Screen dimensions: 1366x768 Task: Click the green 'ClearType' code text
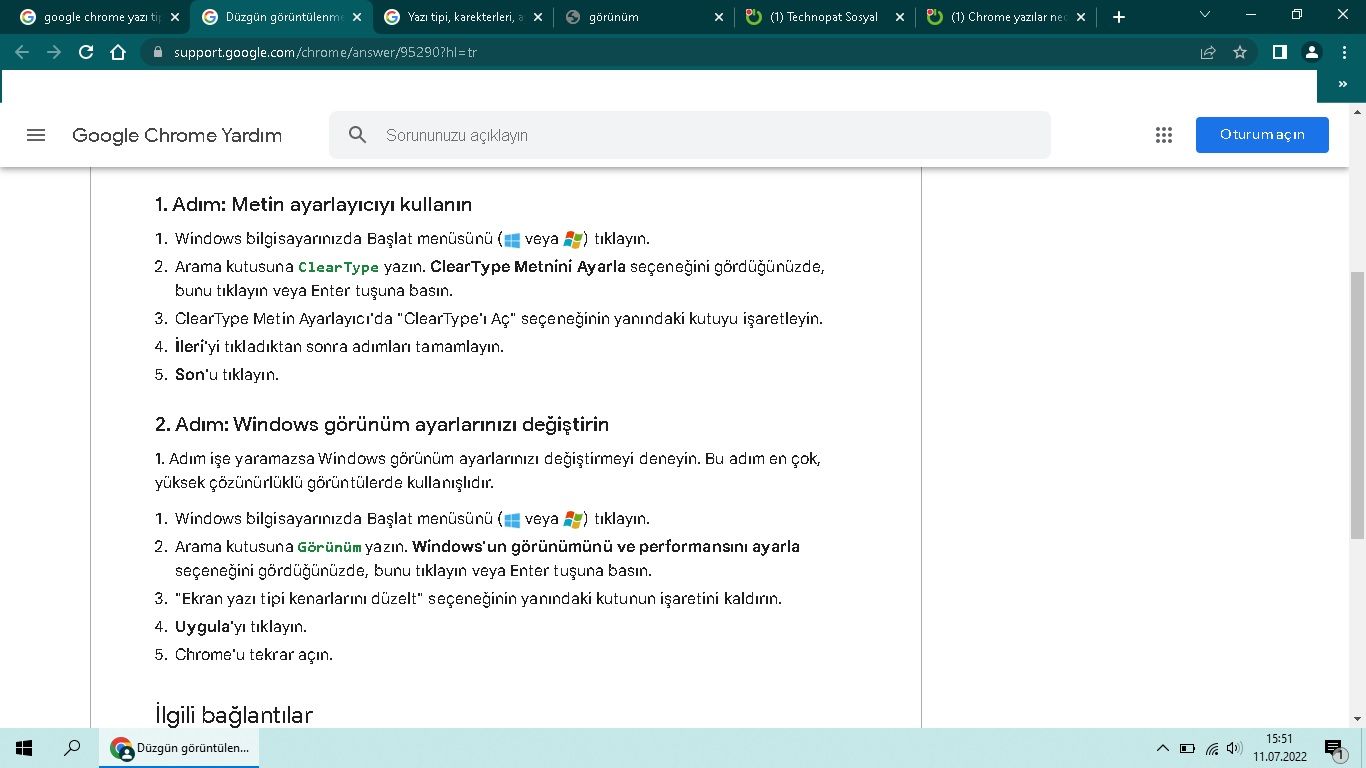pyautogui.click(x=338, y=267)
